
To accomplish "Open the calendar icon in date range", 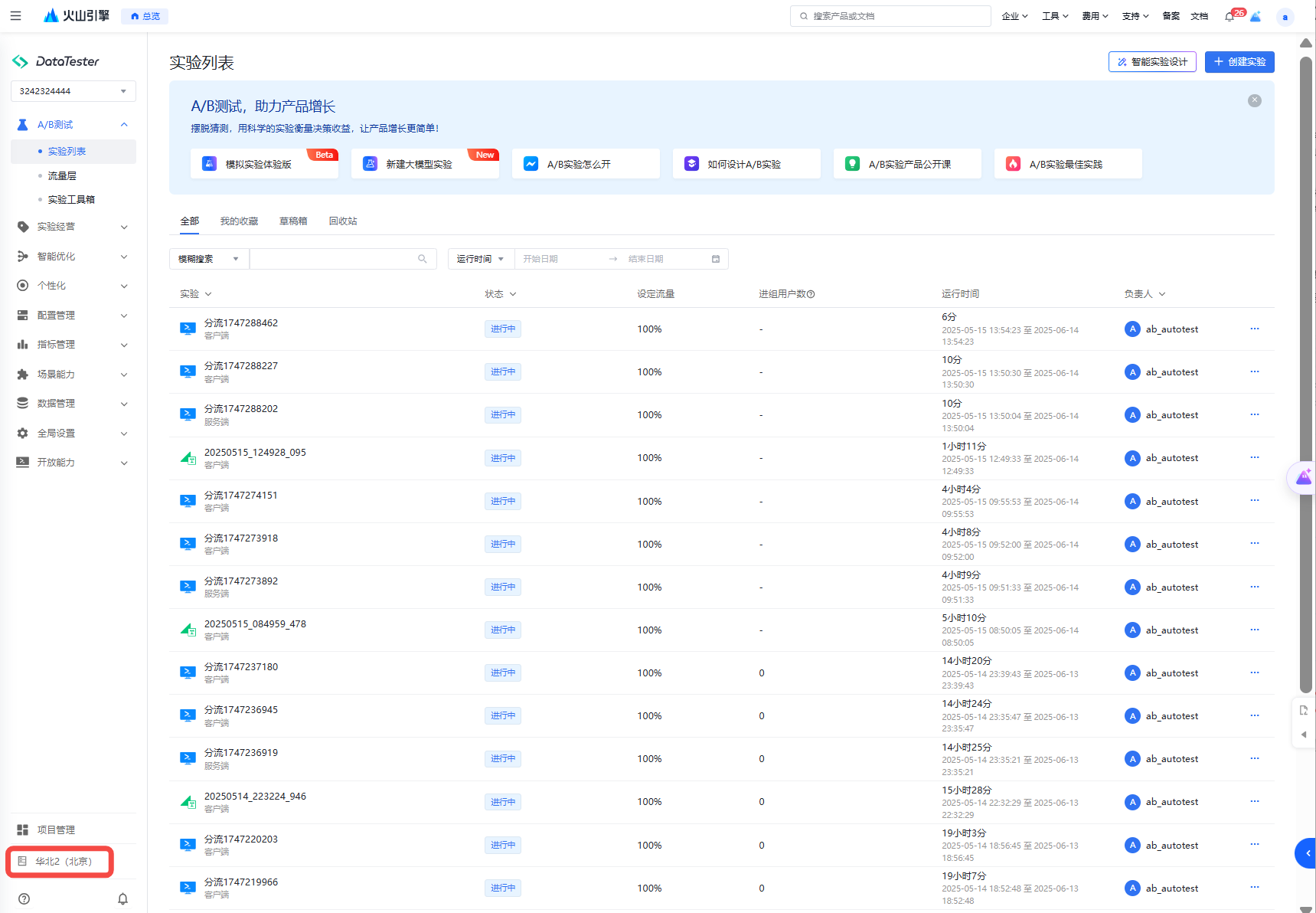I will click(716, 259).
